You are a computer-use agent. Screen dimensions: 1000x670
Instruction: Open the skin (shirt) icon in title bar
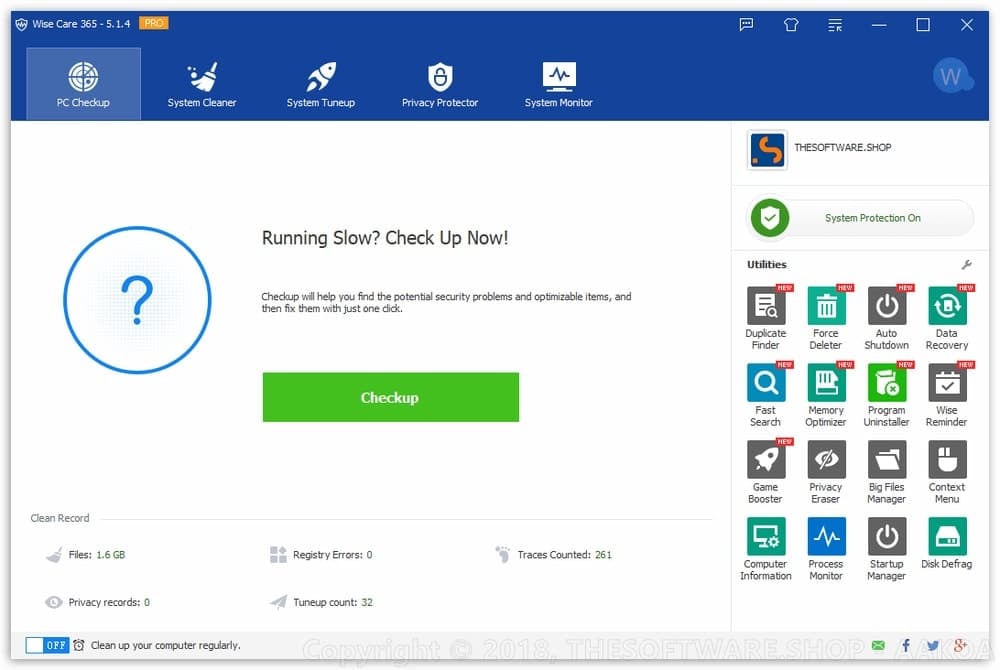coord(791,25)
